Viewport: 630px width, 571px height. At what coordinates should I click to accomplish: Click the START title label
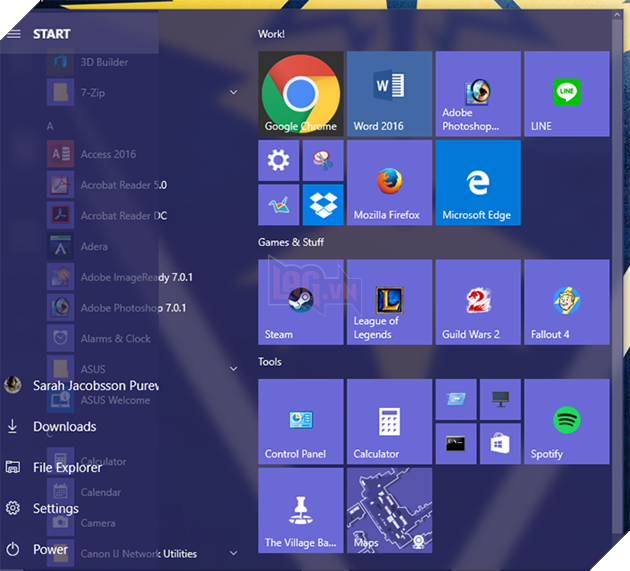[51, 34]
